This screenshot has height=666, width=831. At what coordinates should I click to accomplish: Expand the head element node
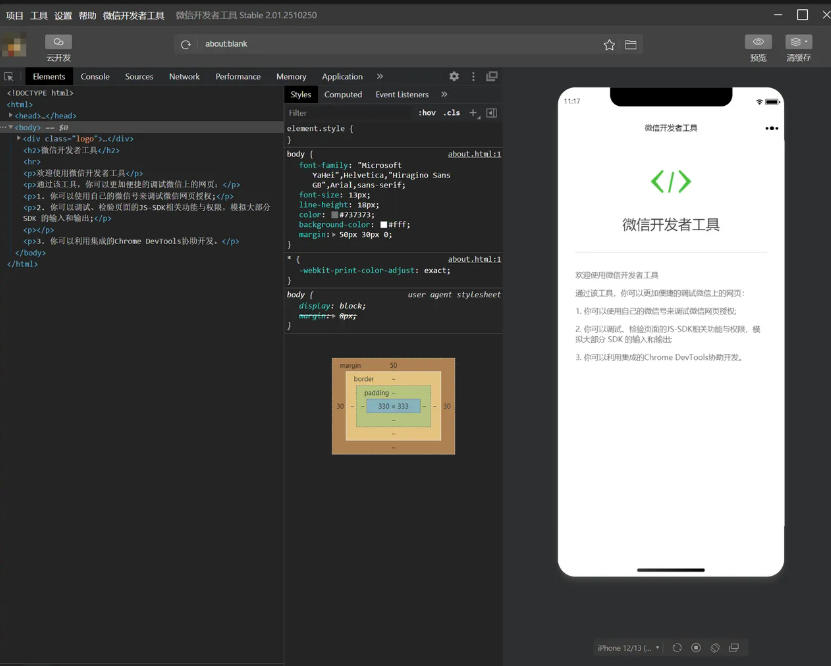(11, 115)
